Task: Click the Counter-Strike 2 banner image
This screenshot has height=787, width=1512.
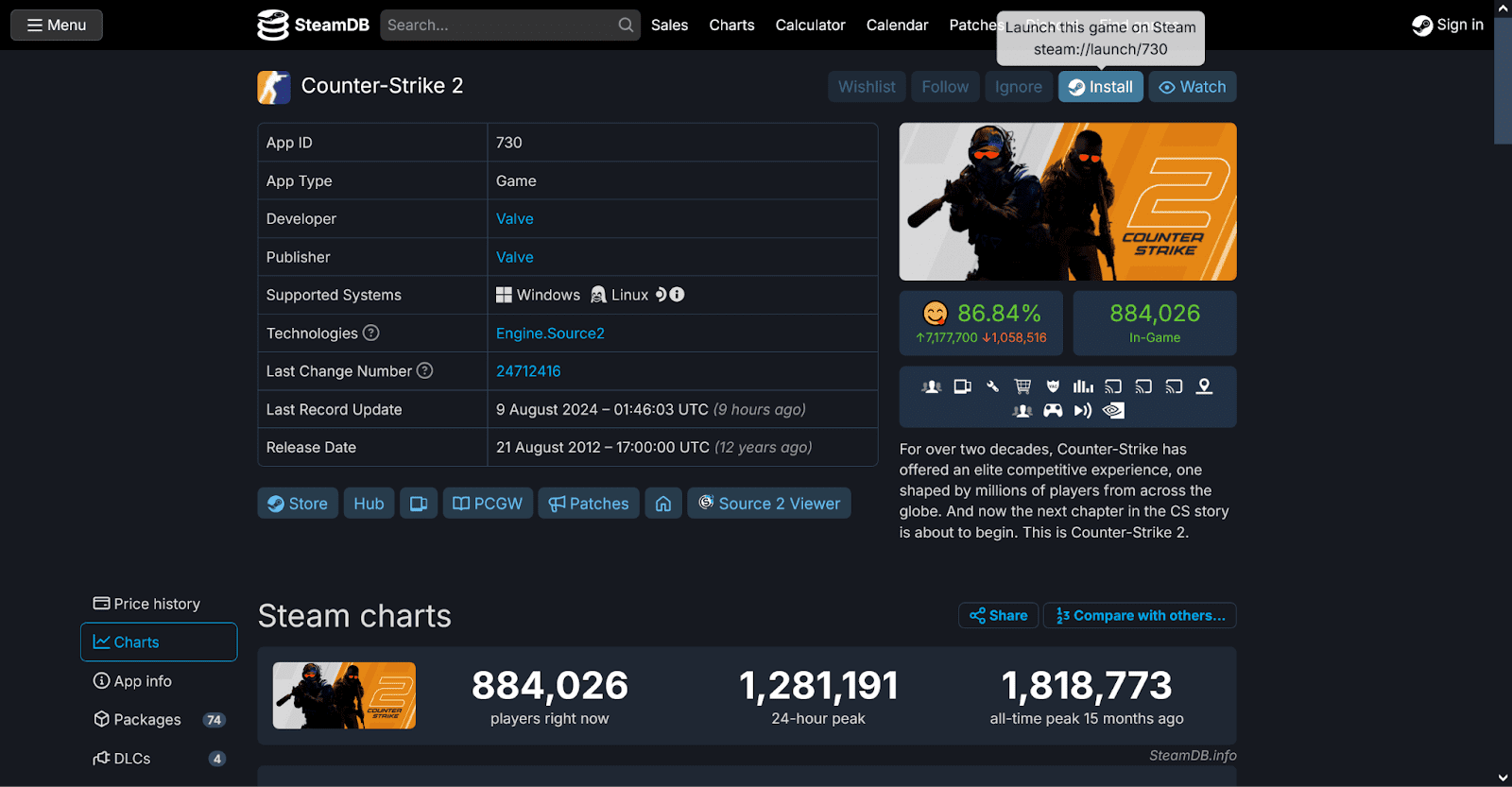Action: point(1068,201)
